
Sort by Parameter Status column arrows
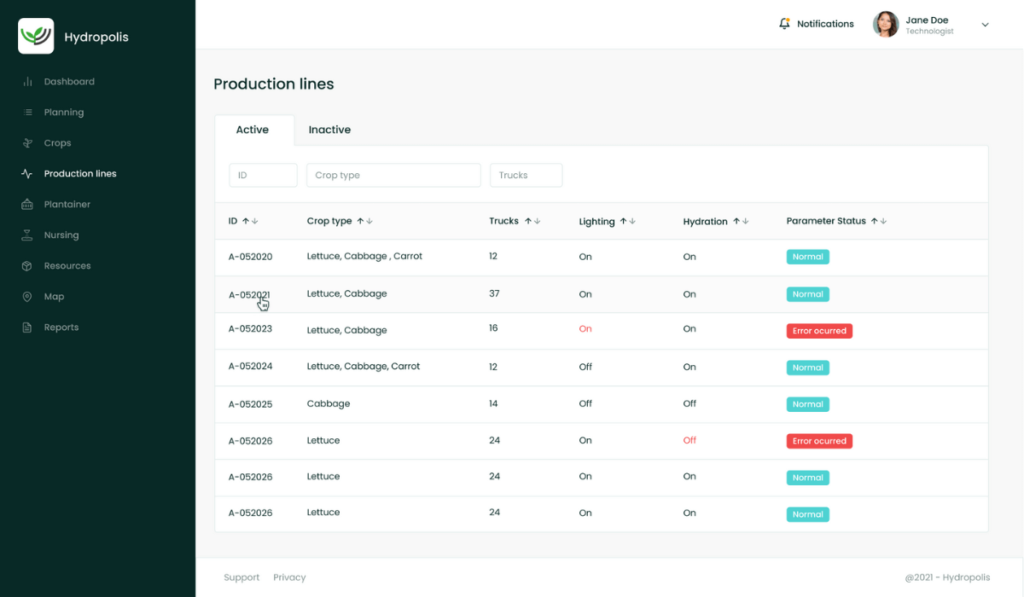pos(879,221)
